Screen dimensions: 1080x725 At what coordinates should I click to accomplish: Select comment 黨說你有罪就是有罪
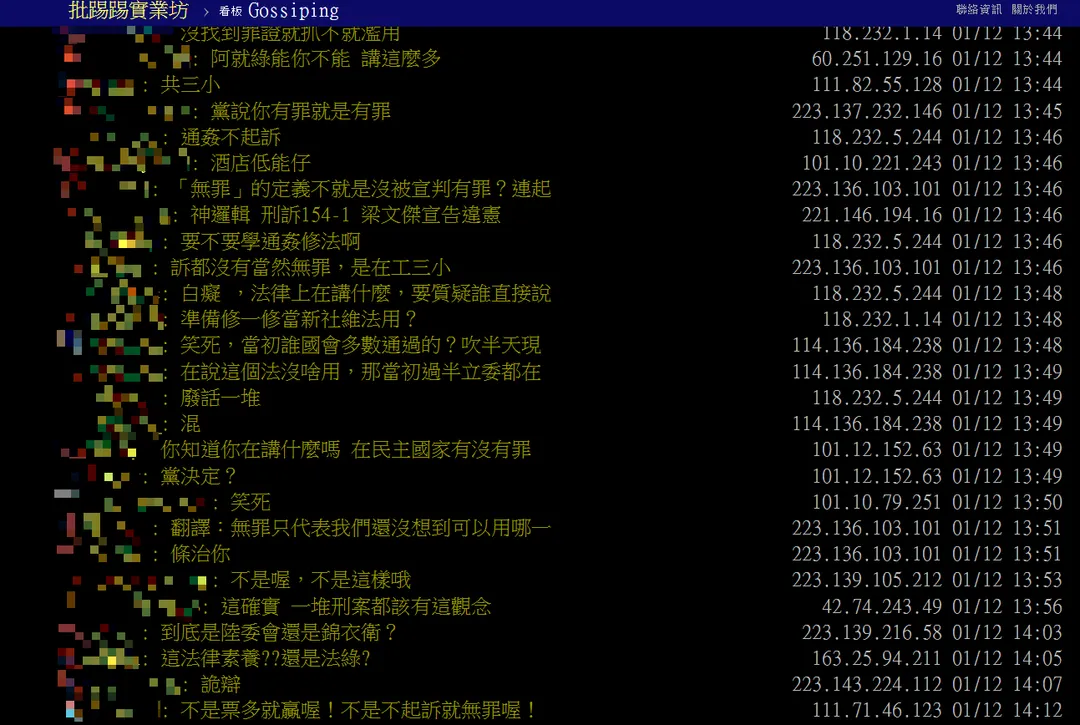(x=300, y=112)
